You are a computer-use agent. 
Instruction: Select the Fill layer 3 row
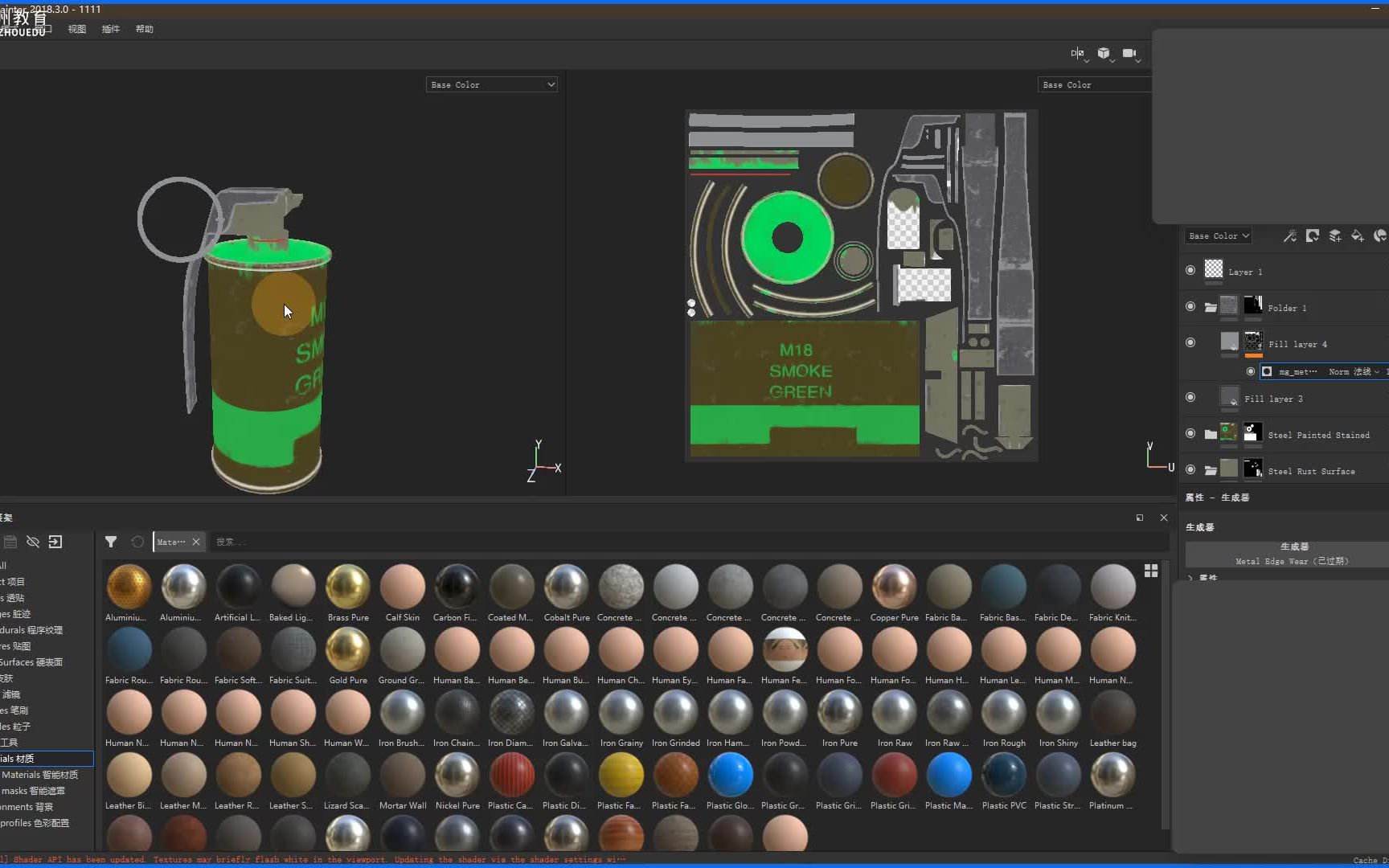[x=1285, y=398]
